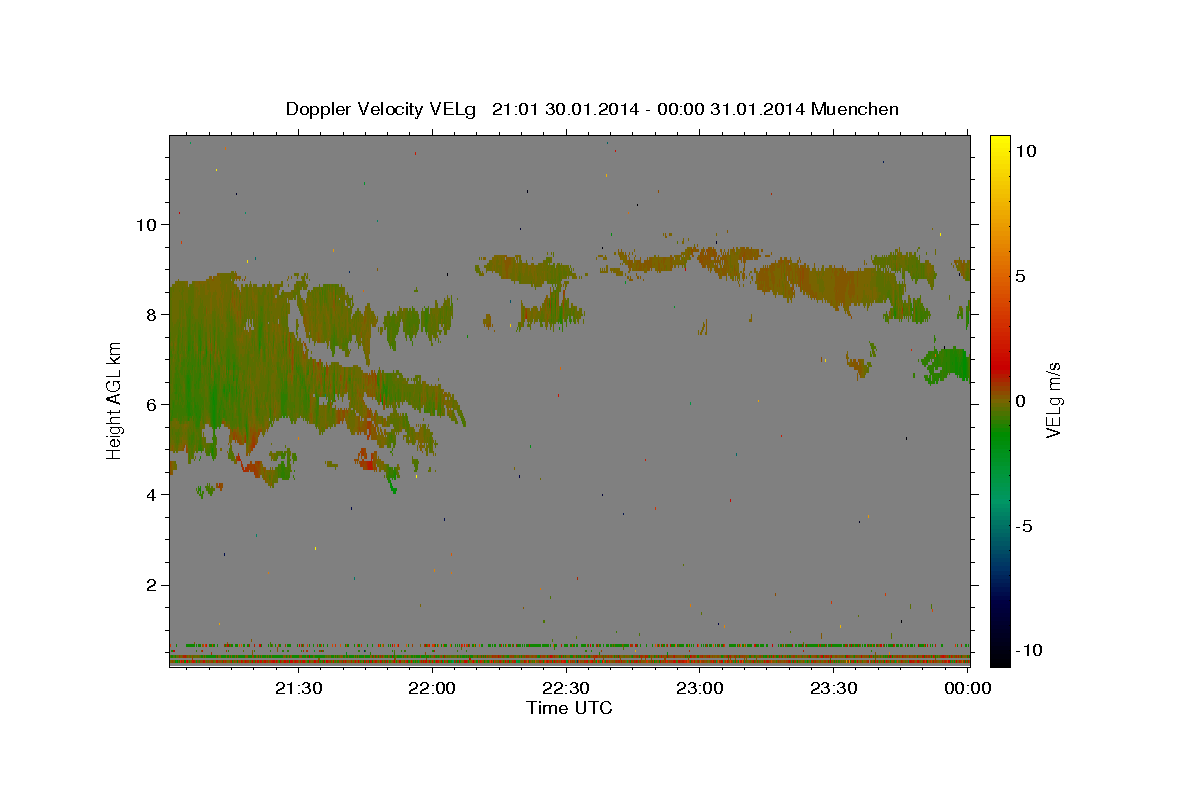Click the height tick label 8
The height and width of the screenshot is (800, 1200).
pos(152,314)
